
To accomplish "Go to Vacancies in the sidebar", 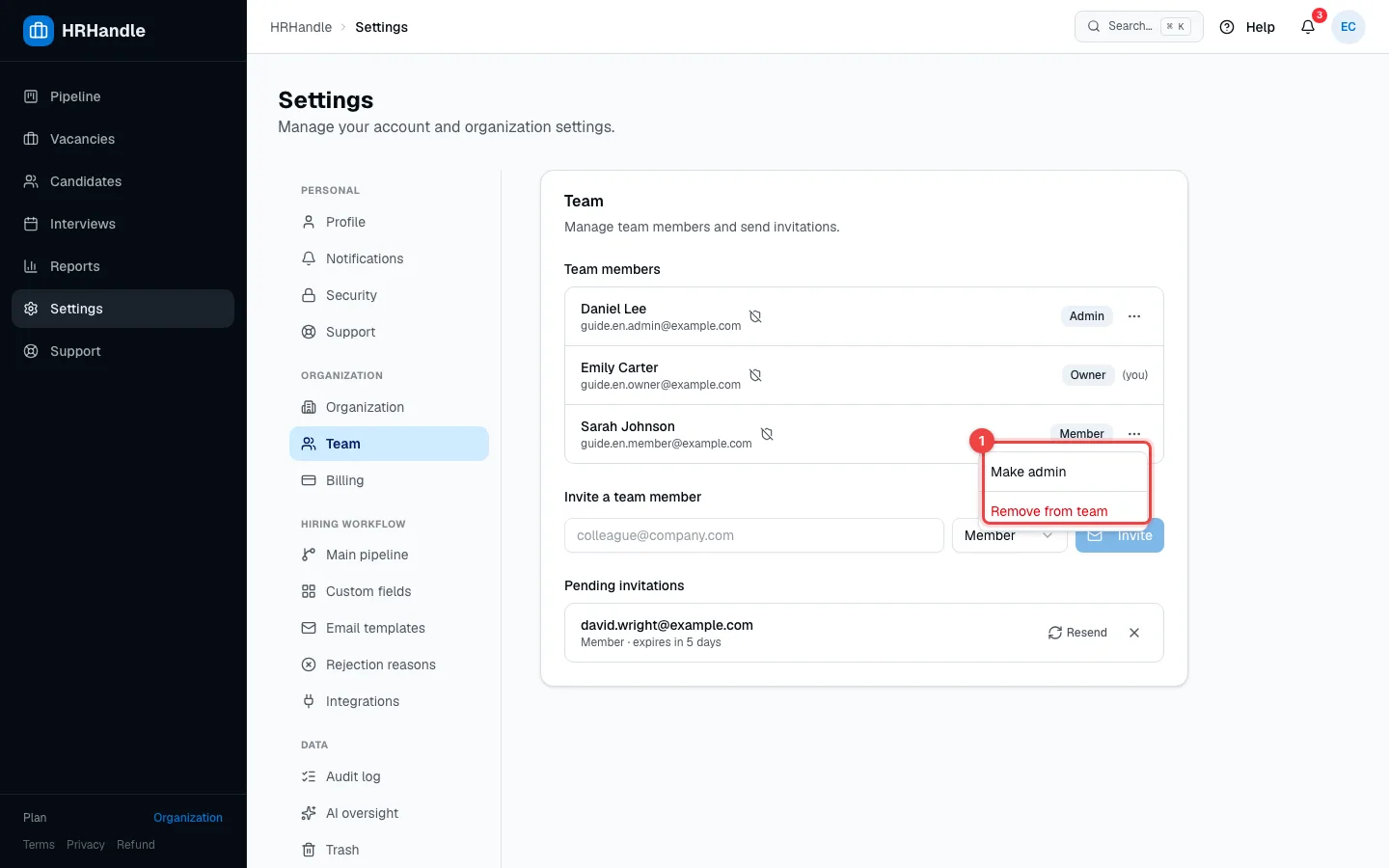I will [123, 139].
